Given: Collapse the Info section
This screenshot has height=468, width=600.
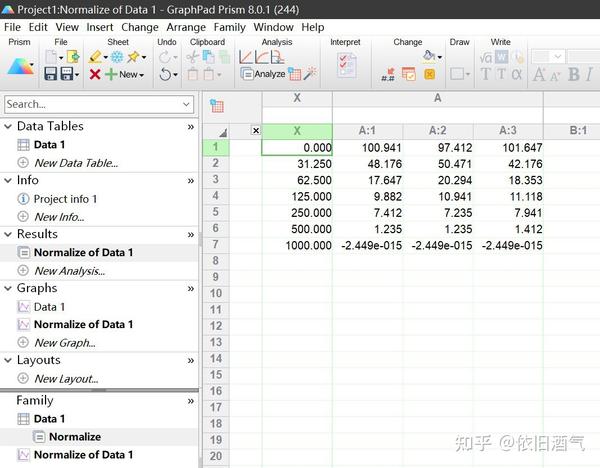Looking at the screenshot, I should [x=8, y=180].
